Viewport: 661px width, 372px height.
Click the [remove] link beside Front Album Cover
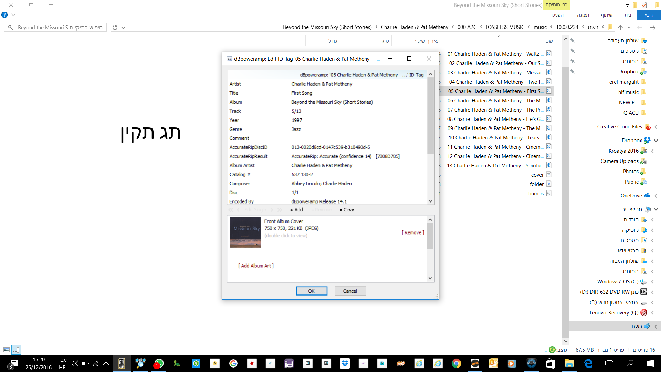click(413, 232)
